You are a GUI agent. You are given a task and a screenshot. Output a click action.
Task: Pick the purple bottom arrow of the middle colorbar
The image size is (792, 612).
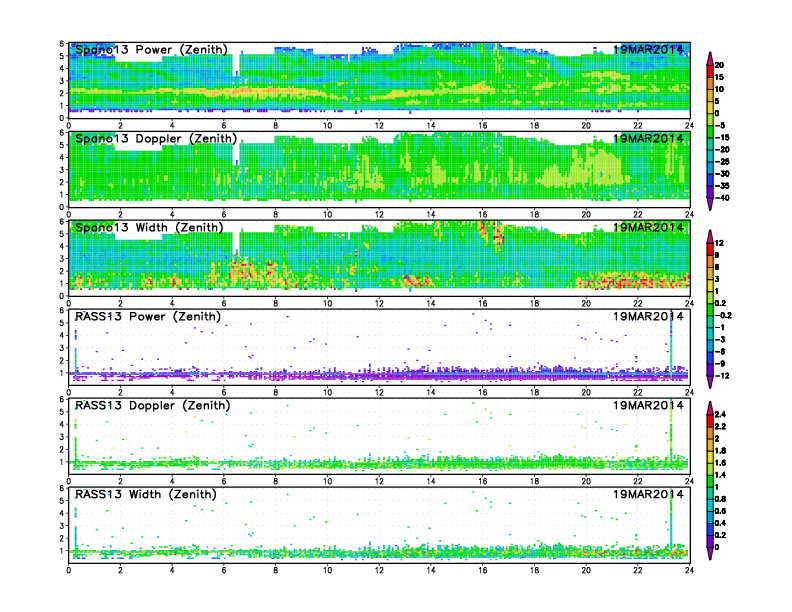(x=710, y=382)
